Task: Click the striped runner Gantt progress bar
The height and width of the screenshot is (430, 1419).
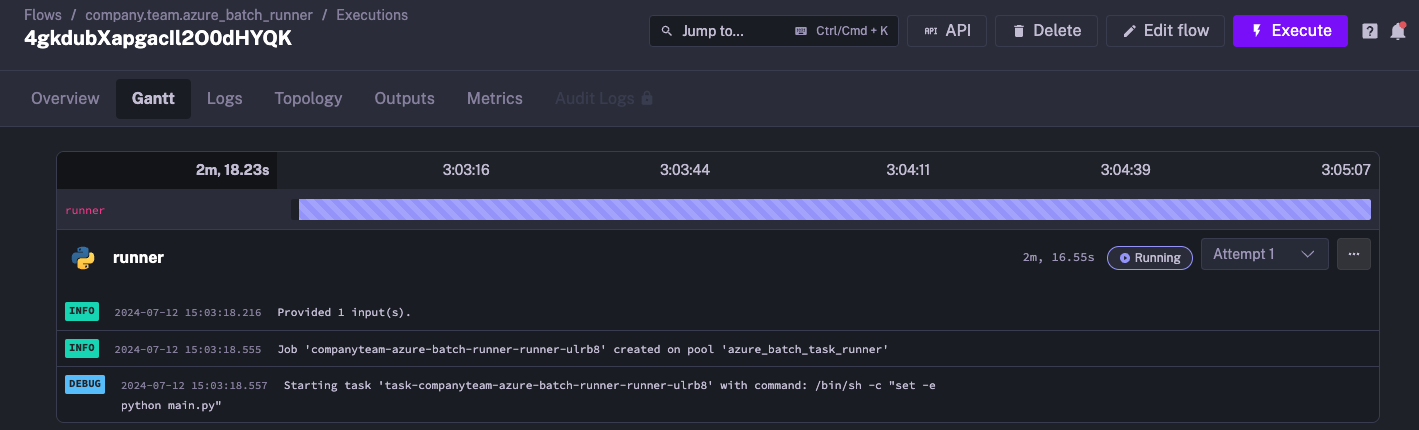Action: pos(833,209)
